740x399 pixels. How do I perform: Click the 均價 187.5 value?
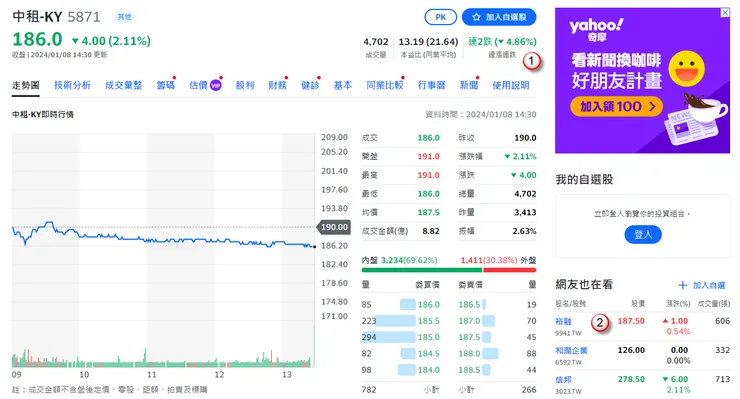[x=429, y=212]
